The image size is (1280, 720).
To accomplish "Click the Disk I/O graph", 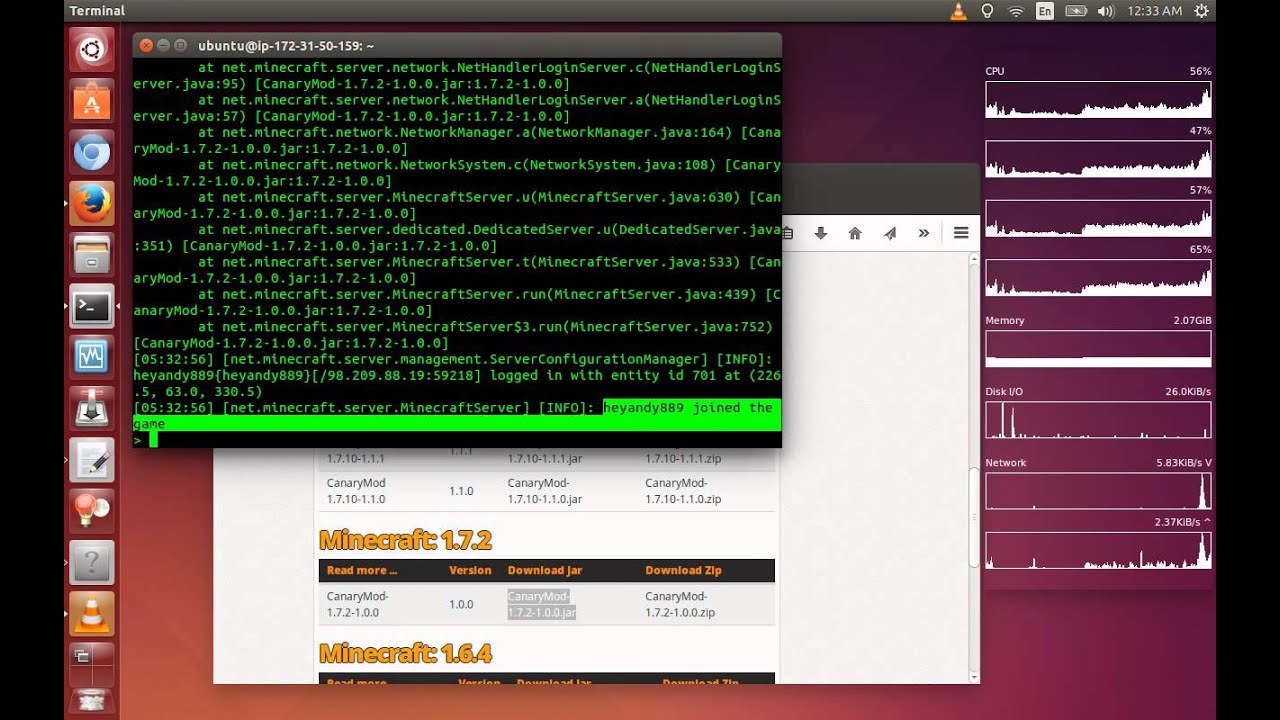I will pos(1098,420).
